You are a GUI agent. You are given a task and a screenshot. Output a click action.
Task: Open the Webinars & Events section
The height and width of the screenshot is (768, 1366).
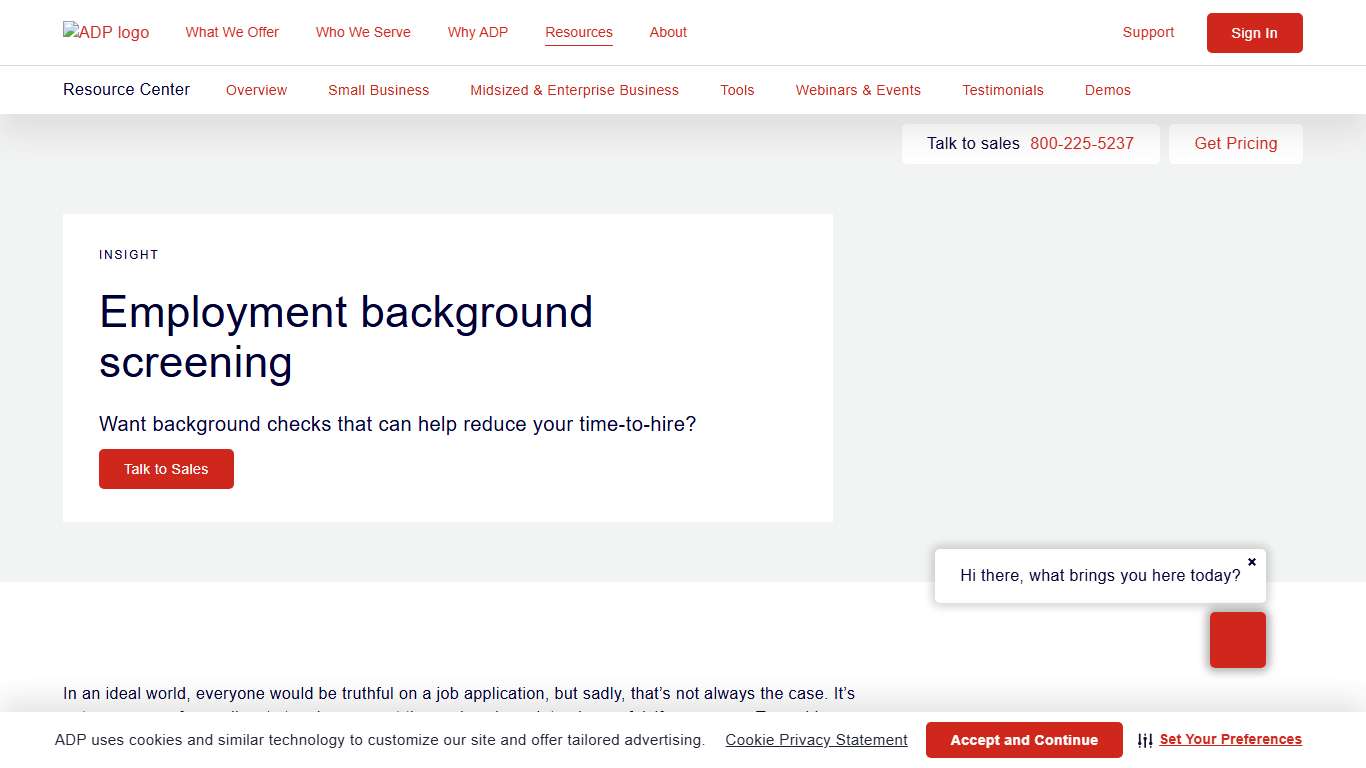click(857, 90)
